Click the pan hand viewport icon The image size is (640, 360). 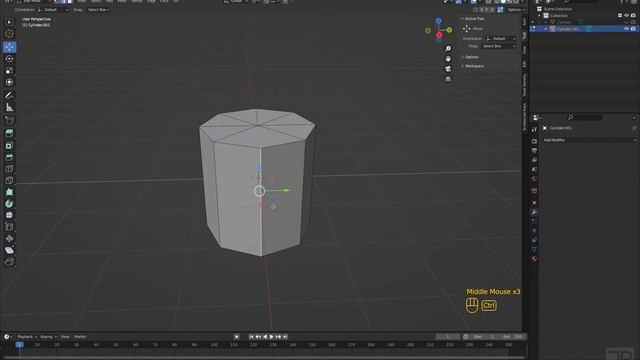tap(448, 59)
